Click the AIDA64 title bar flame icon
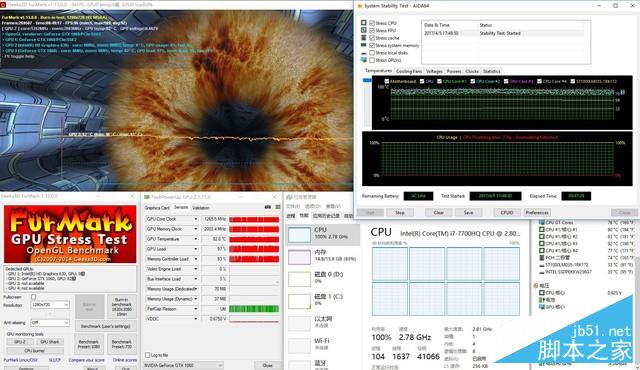This screenshot has height=370, width=640. click(x=360, y=6)
